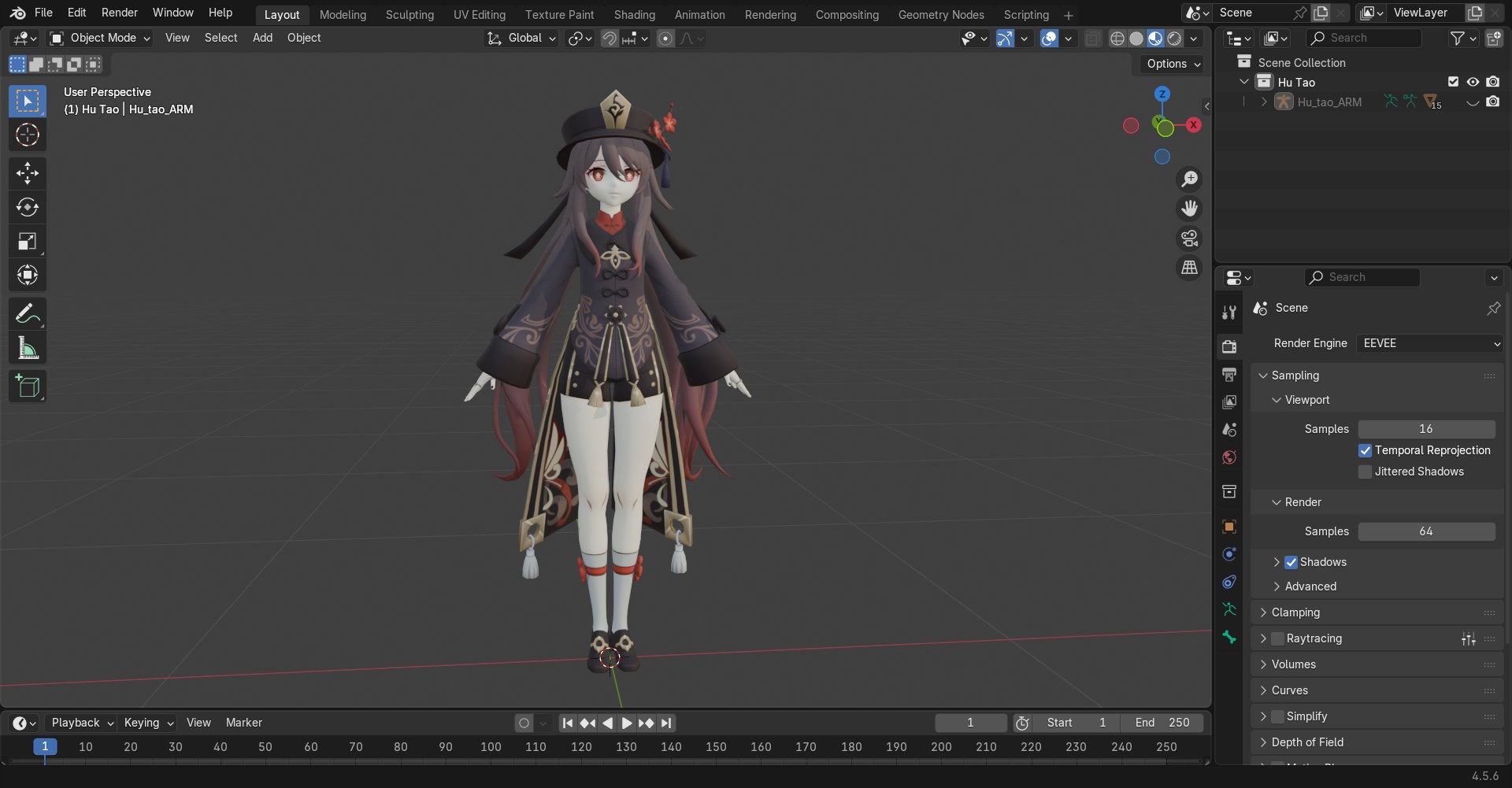The width and height of the screenshot is (1512, 788).
Task: Open the Render Engine EEVEE dropdown
Action: 1429,344
